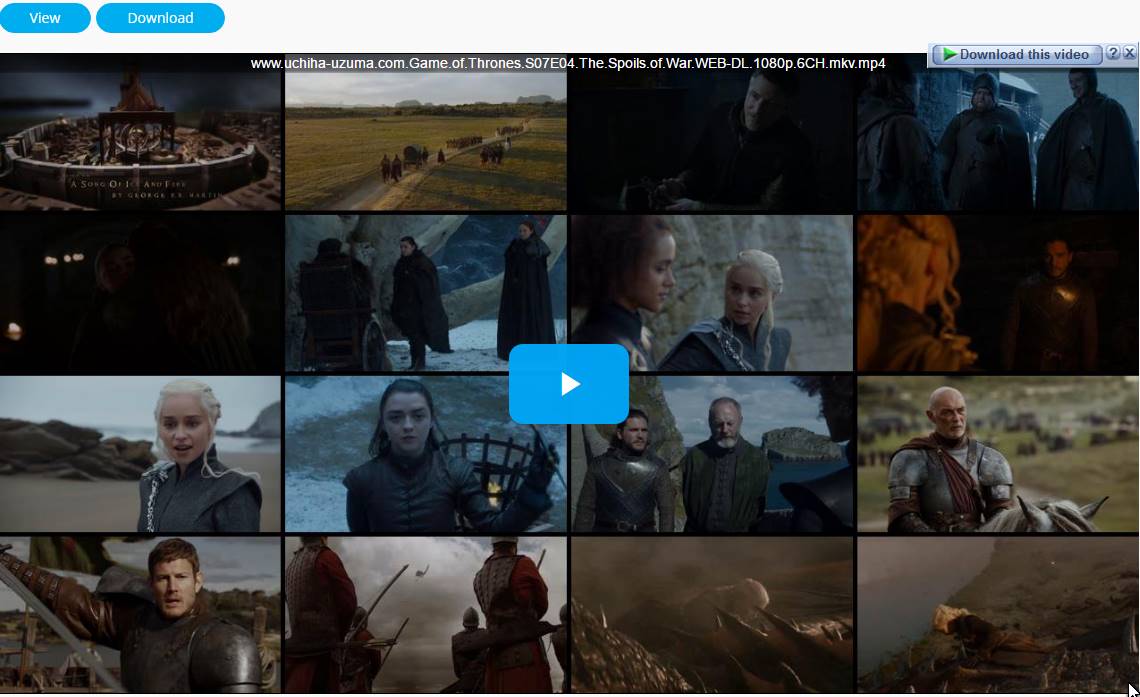Click the 'Download this video' overlay button
The width and height of the screenshot is (1140, 697).
coord(1016,55)
